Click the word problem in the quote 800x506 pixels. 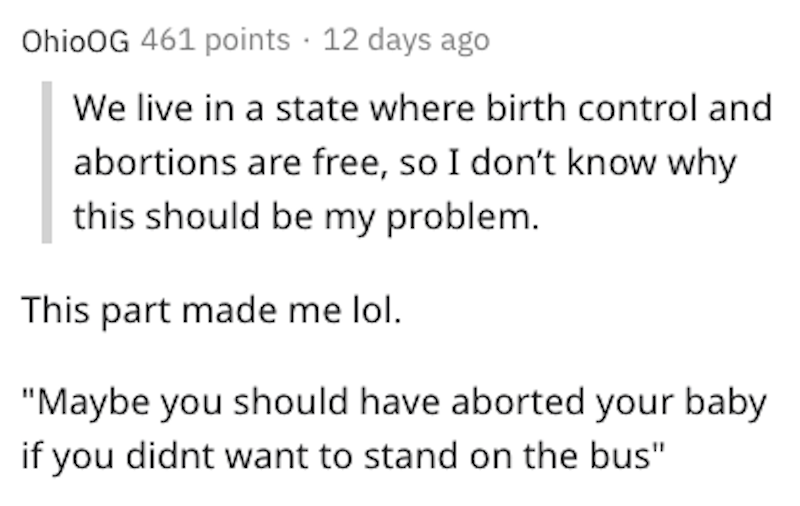(x=462, y=218)
